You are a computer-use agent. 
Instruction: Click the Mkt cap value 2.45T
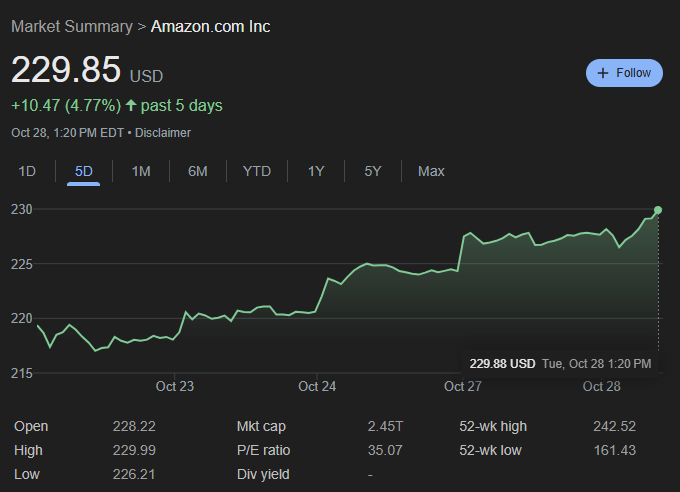coord(385,426)
